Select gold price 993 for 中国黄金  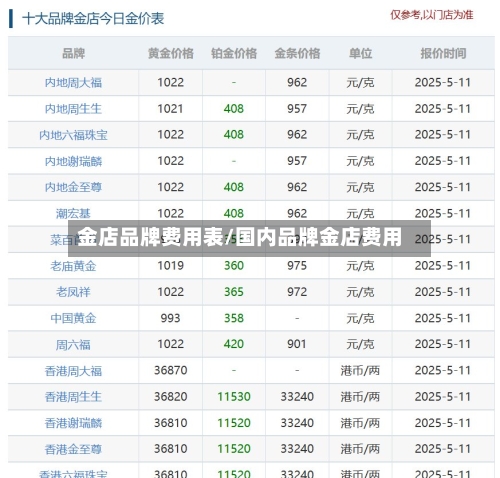(170, 318)
